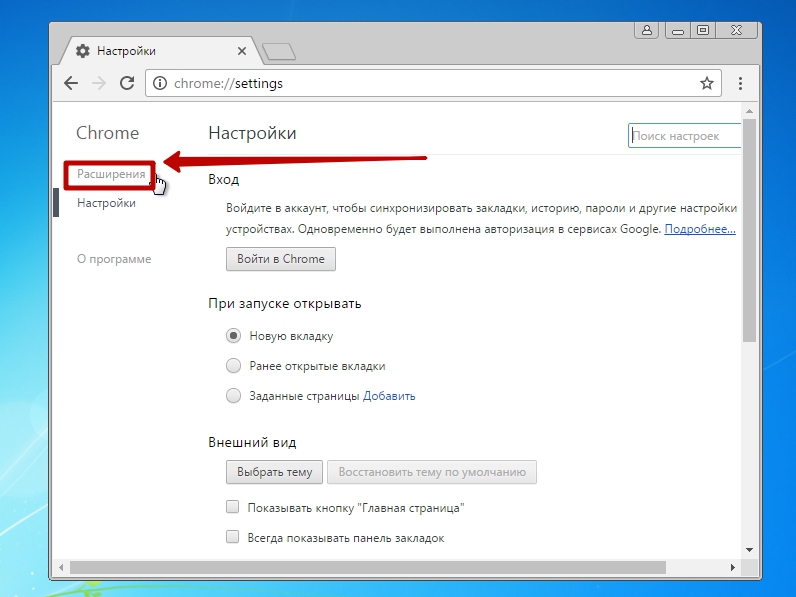Open the Подробнее link
The image size is (796, 597).
[700, 229]
